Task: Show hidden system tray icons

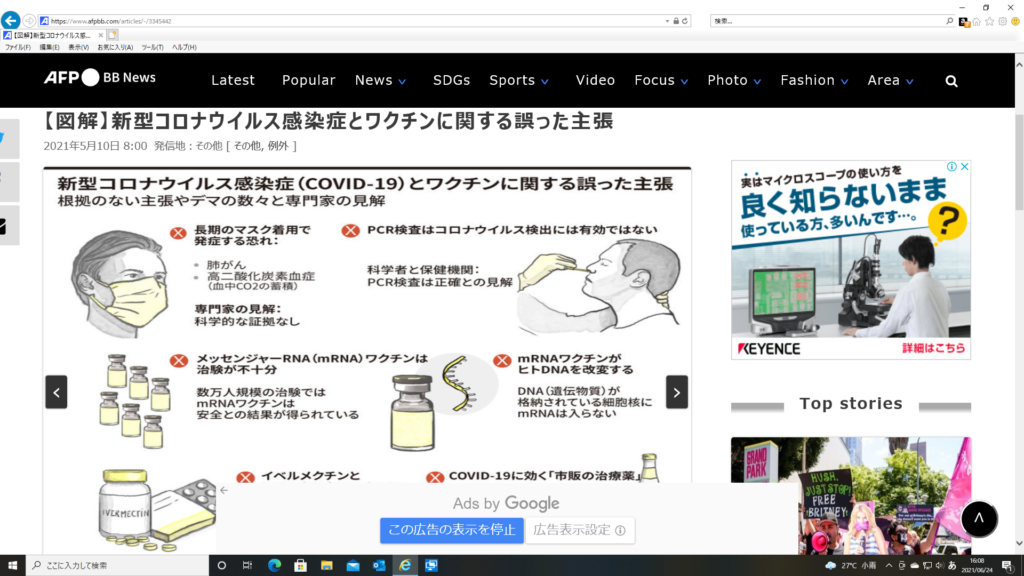Action: tap(889, 566)
